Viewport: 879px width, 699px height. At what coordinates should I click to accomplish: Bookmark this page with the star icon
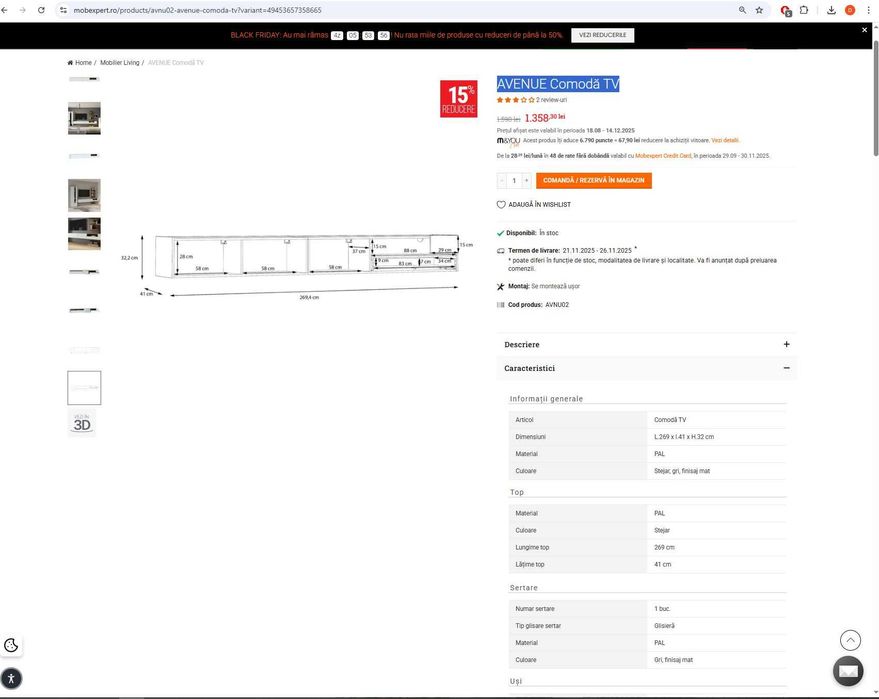tap(759, 10)
